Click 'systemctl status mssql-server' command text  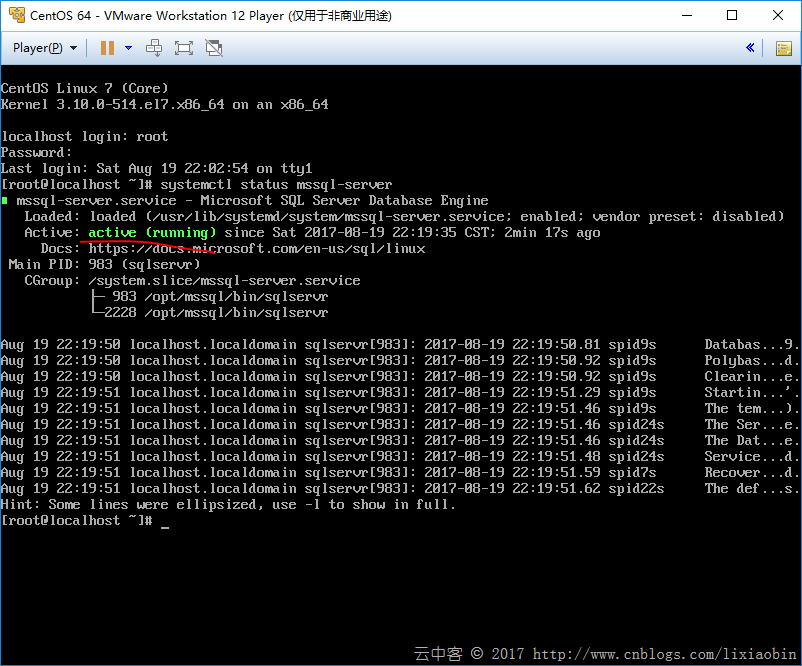pos(276,185)
